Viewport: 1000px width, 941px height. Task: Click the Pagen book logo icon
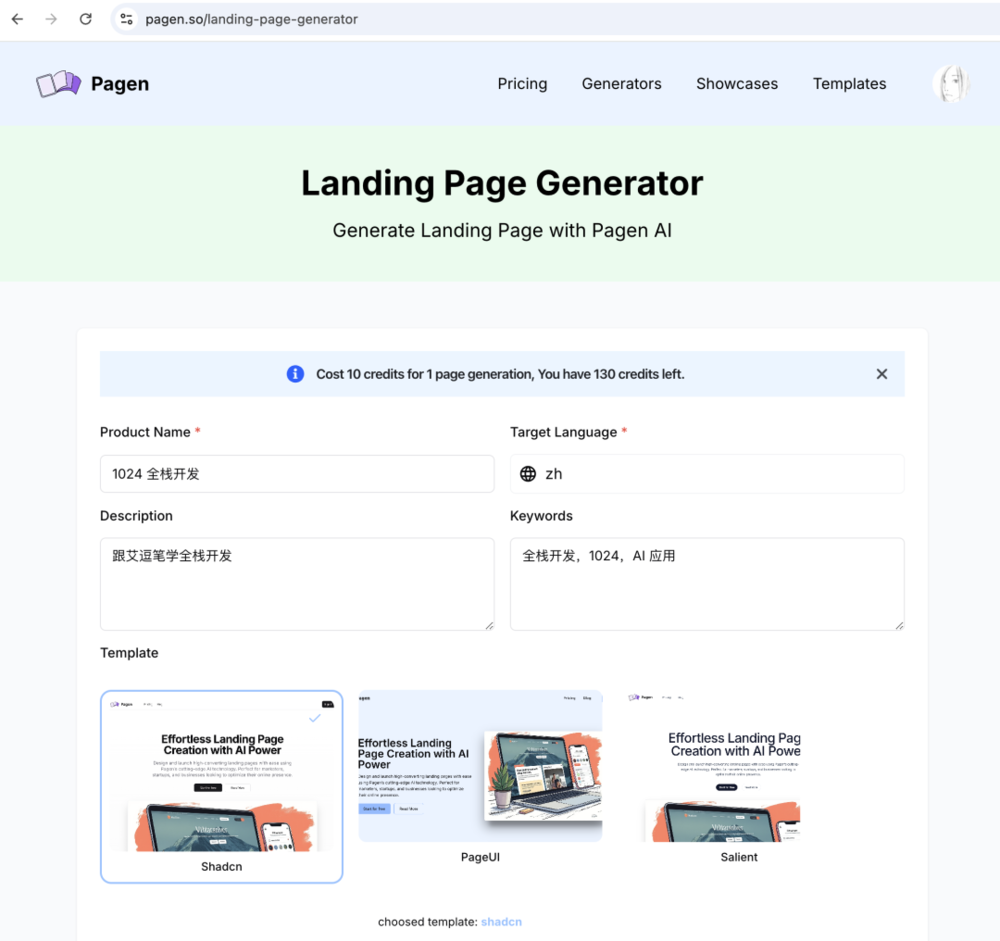(x=58, y=84)
